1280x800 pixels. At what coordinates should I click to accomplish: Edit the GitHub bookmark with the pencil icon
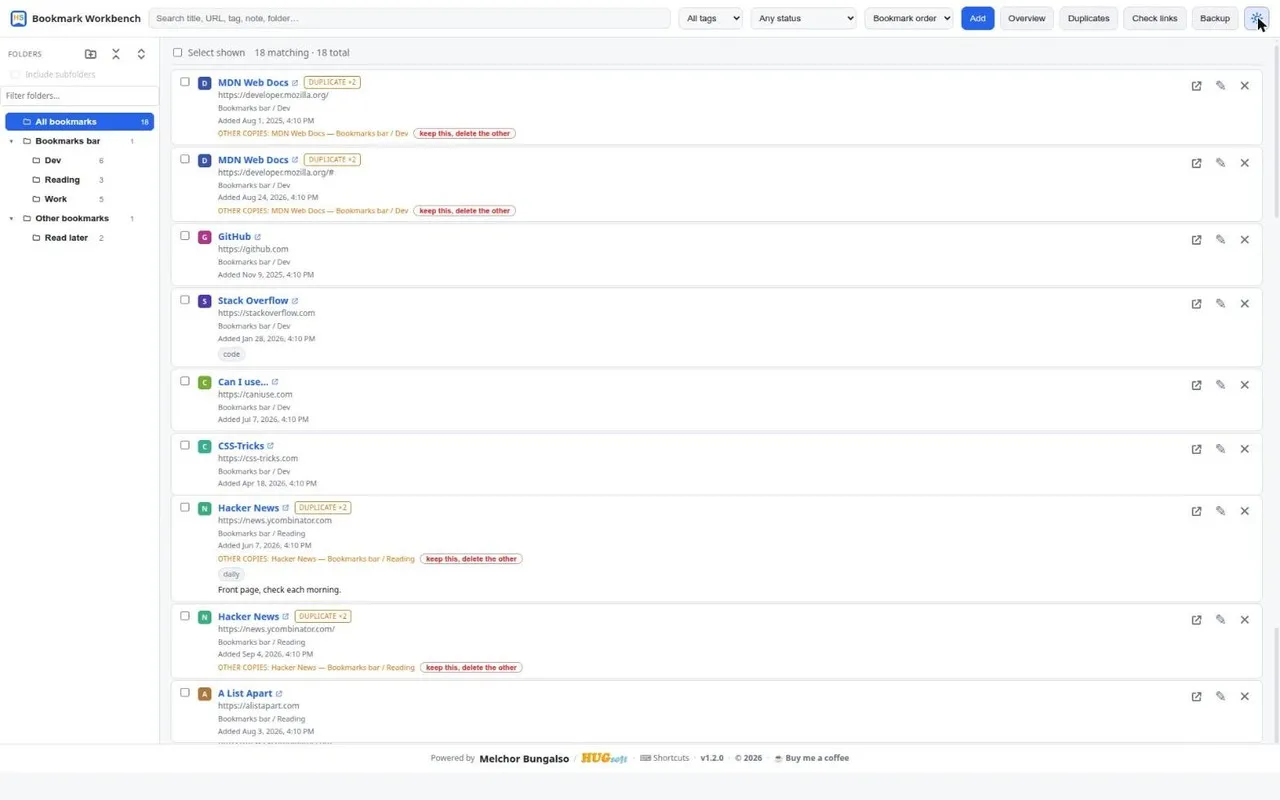pyautogui.click(x=1220, y=240)
